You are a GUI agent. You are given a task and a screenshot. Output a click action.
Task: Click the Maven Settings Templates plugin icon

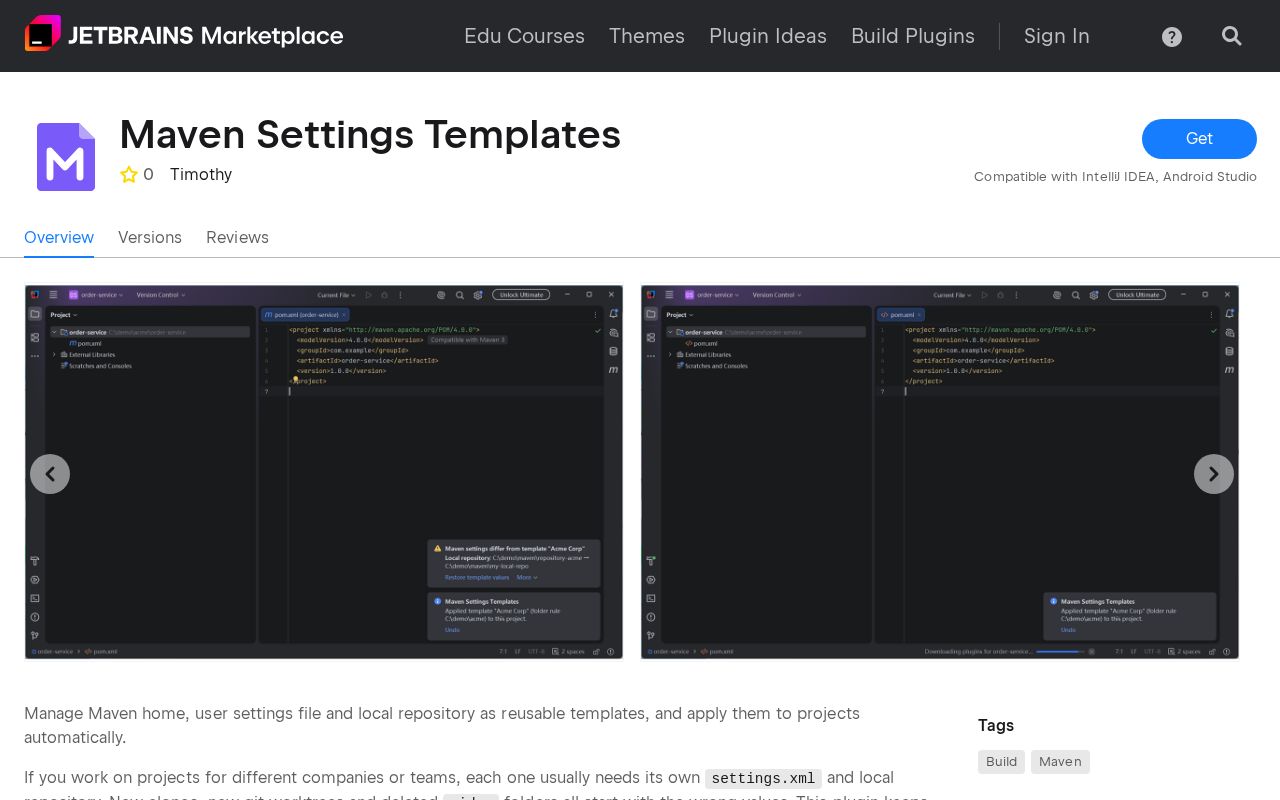(x=66, y=157)
